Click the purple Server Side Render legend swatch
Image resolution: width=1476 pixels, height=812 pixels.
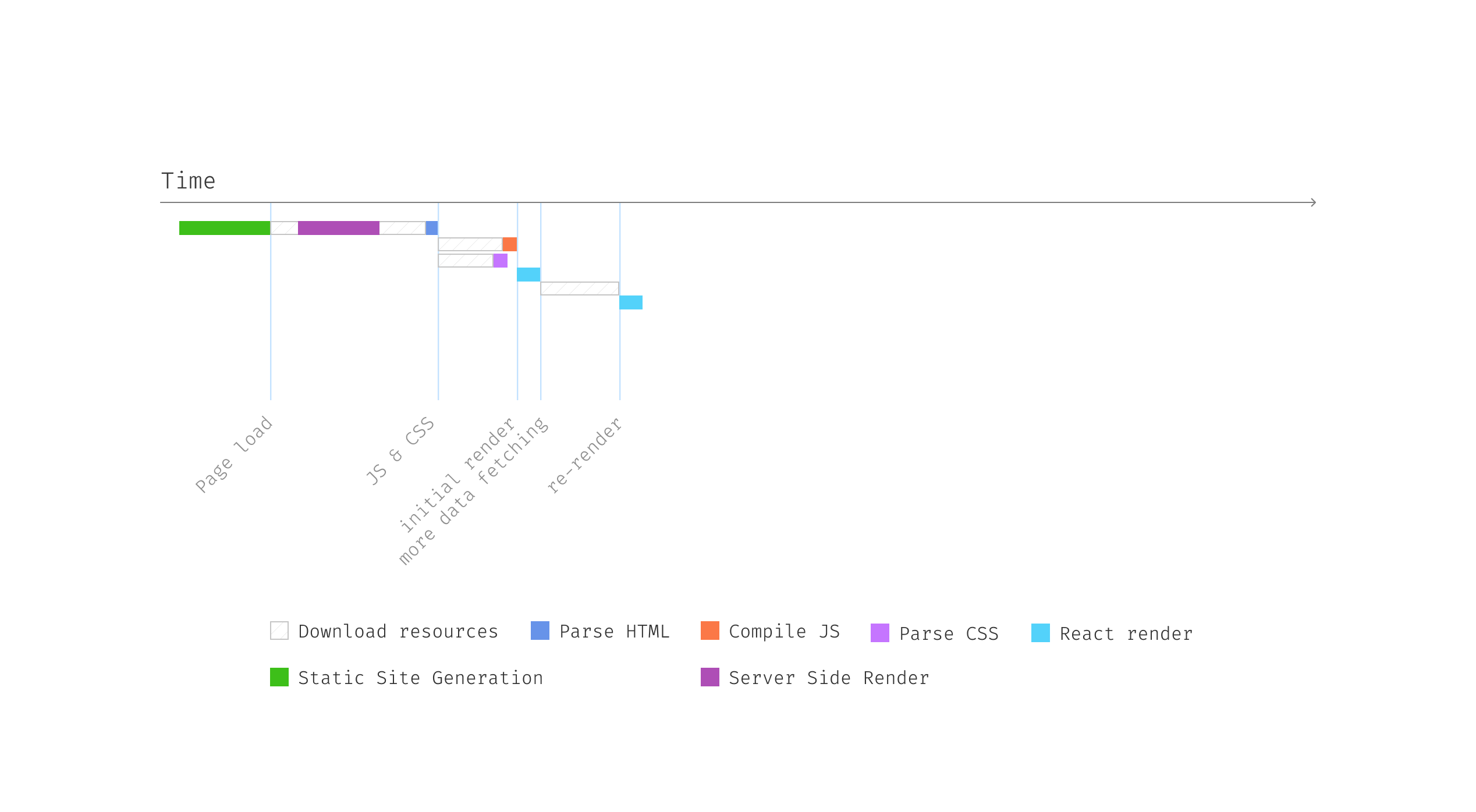click(x=709, y=677)
